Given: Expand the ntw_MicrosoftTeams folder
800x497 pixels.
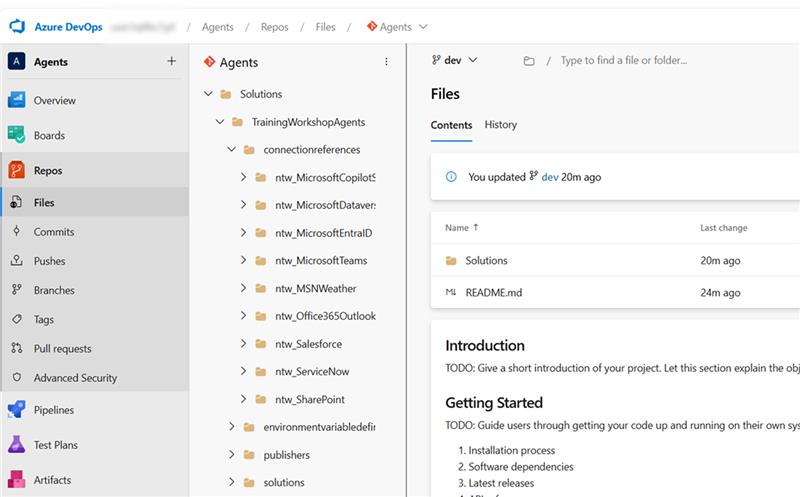Looking at the screenshot, I should coord(243,260).
